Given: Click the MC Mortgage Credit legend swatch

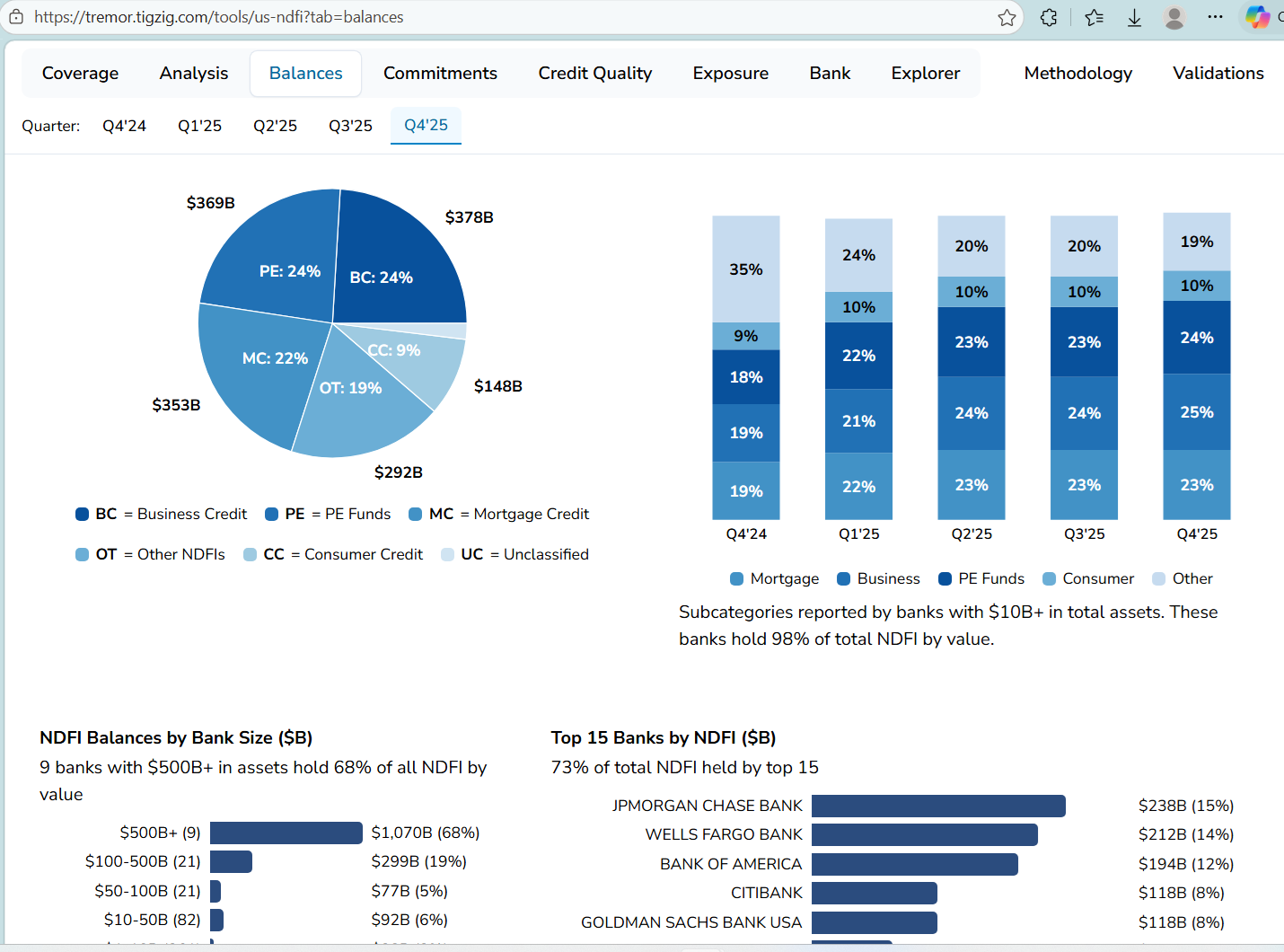Looking at the screenshot, I should [416, 514].
